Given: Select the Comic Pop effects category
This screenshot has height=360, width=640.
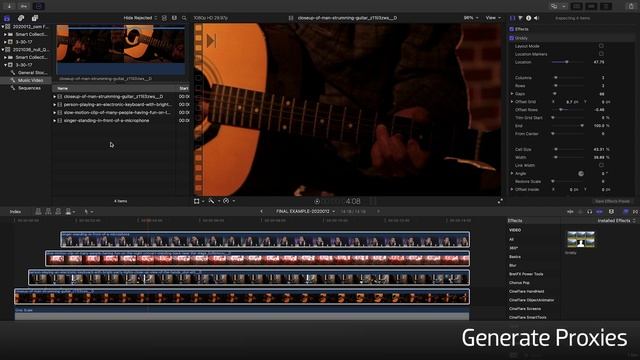Looking at the screenshot, I should point(519,282).
